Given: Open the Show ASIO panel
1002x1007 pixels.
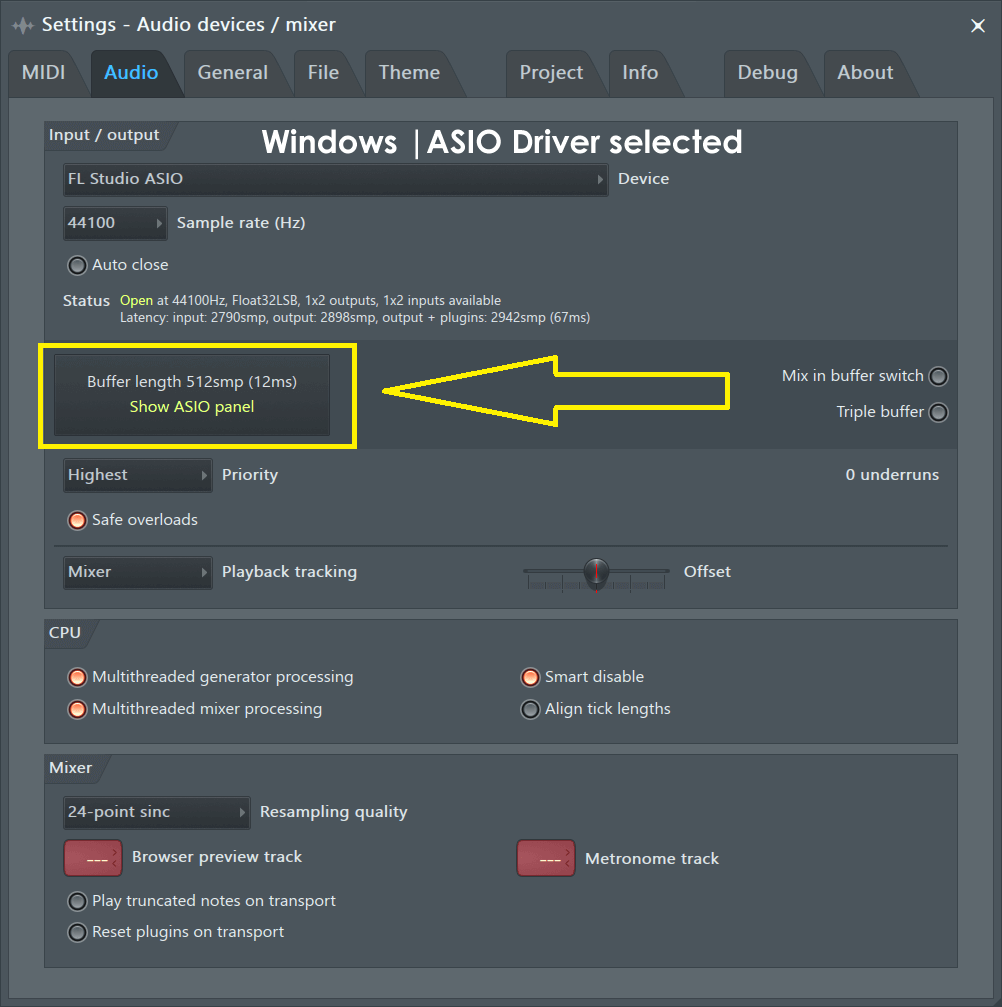Looking at the screenshot, I should tap(191, 407).
